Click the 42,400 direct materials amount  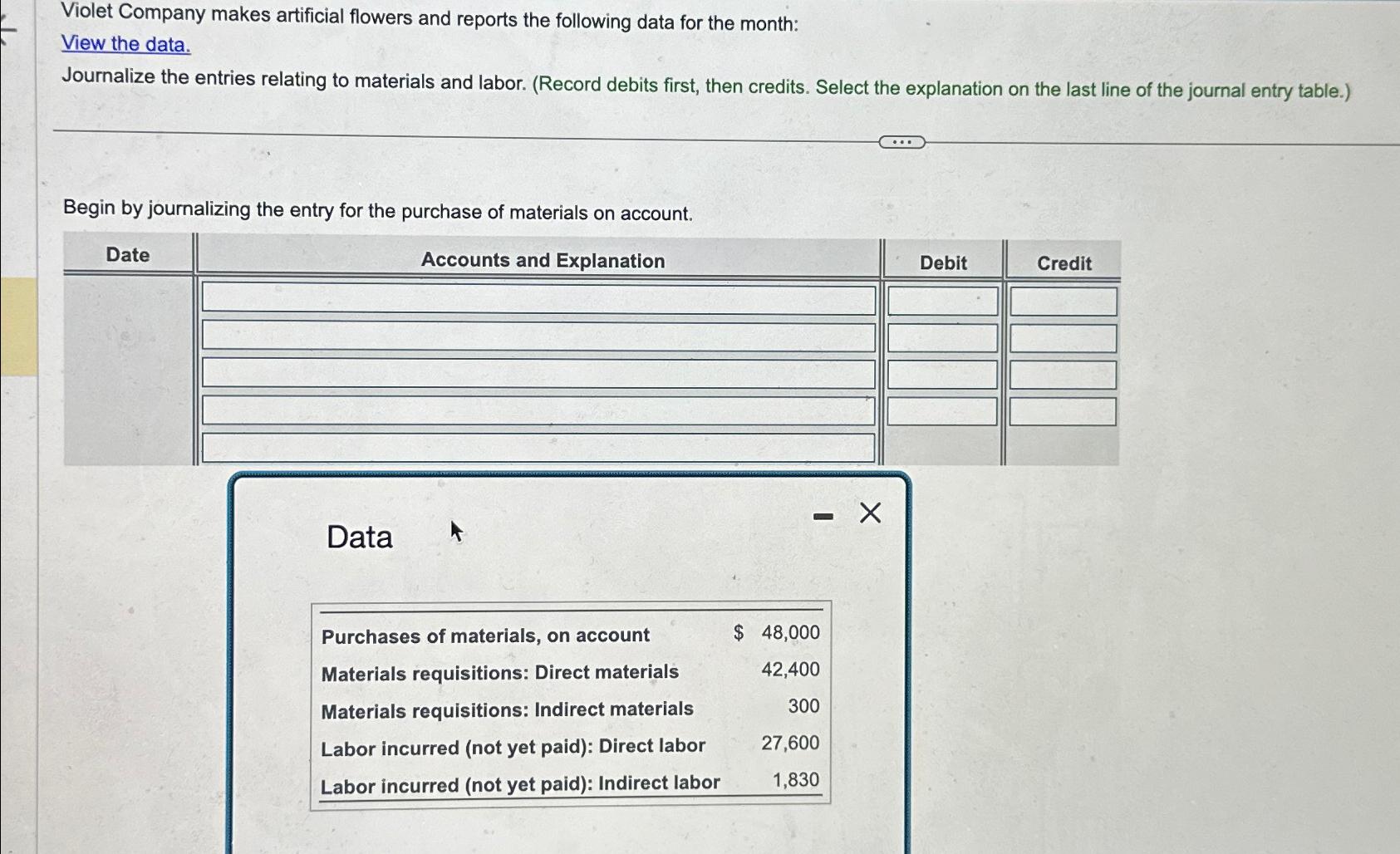point(790,670)
